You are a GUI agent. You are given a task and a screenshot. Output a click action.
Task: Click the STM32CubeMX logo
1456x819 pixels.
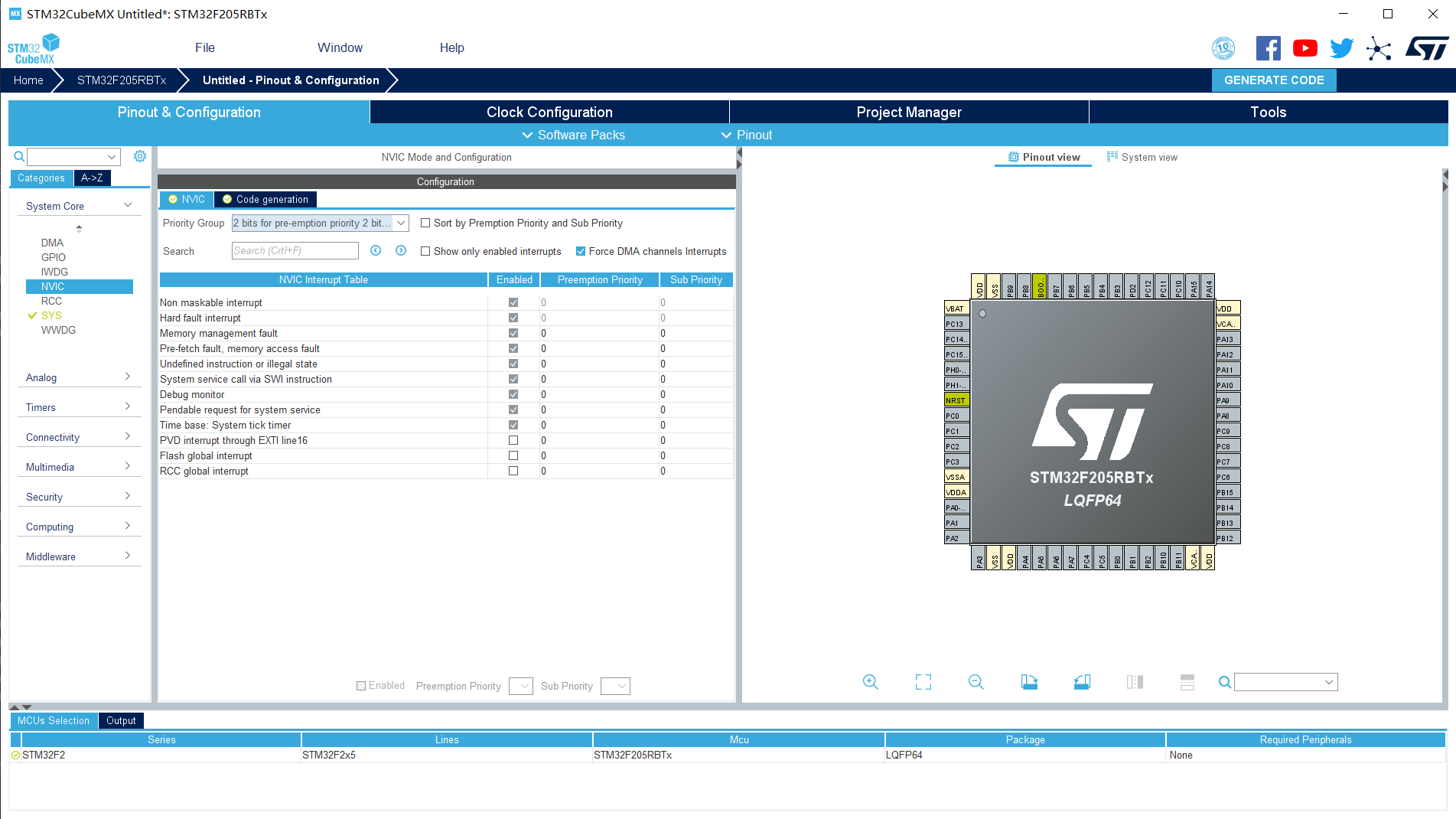tap(34, 48)
